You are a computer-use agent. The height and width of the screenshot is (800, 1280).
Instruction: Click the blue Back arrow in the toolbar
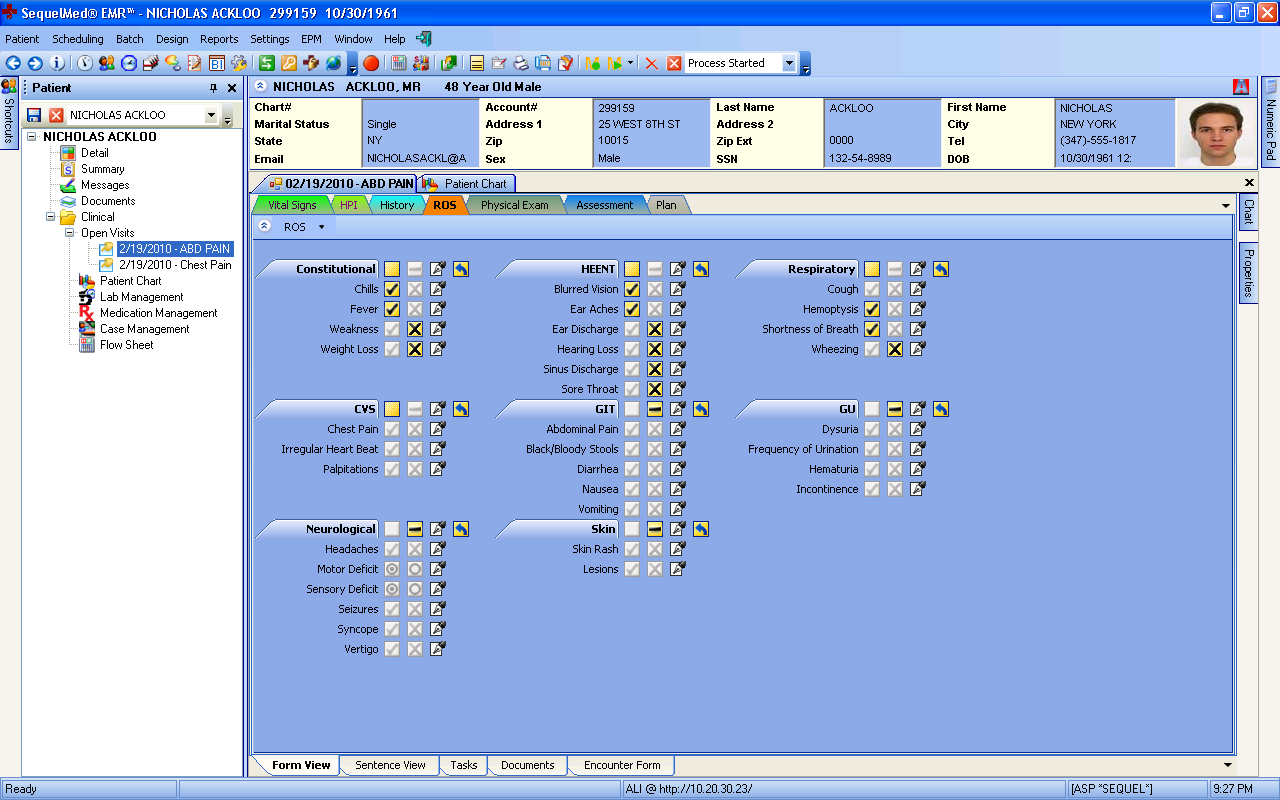tap(13, 63)
